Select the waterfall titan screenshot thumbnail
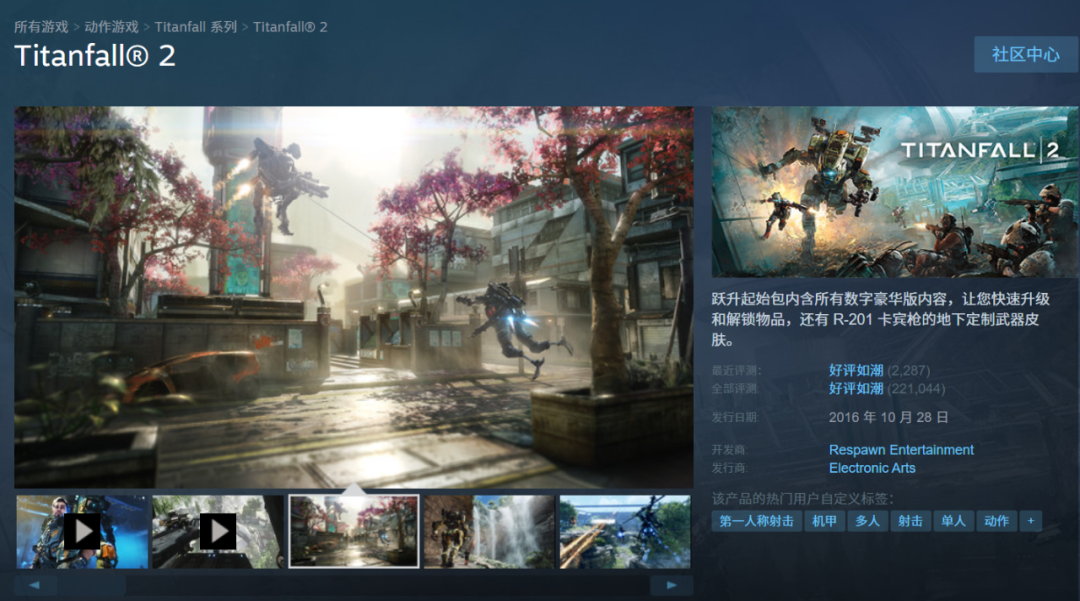The height and width of the screenshot is (601, 1080). (489, 531)
